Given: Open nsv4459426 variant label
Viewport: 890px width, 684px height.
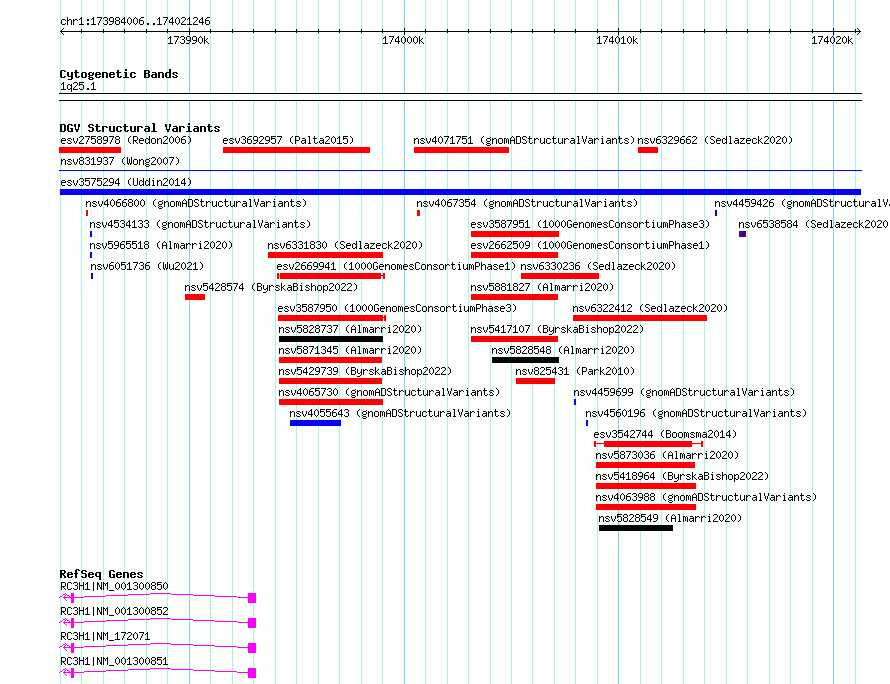Looking at the screenshot, I should [x=802, y=203].
